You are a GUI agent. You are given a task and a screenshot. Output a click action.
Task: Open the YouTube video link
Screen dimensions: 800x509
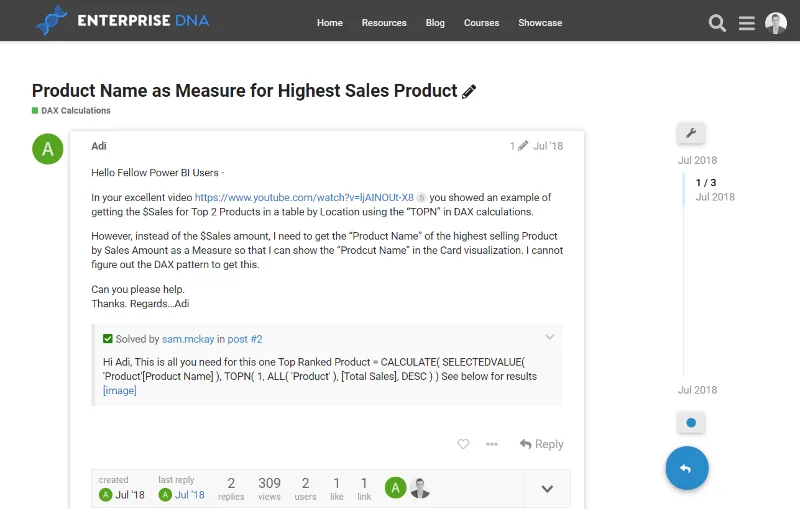(304, 197)
